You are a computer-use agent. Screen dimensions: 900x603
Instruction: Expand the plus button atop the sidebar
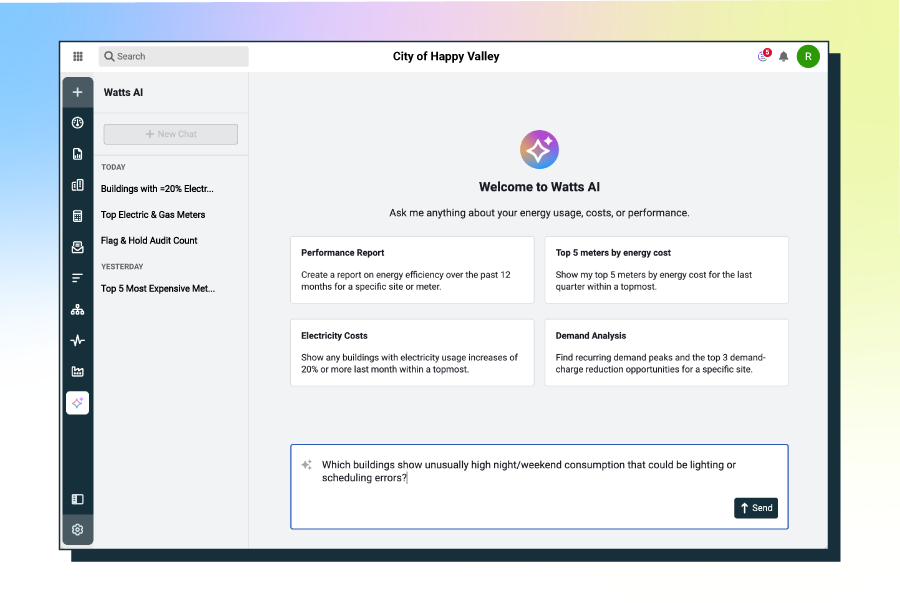pos(77,91)
